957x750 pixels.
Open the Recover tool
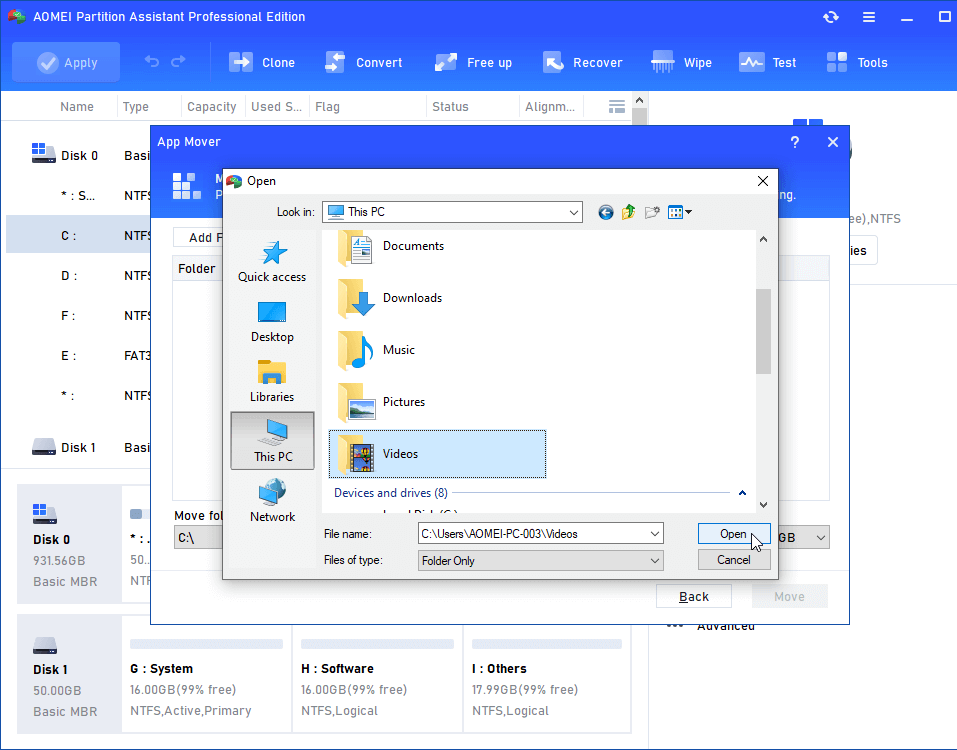[x=582, y=62]
